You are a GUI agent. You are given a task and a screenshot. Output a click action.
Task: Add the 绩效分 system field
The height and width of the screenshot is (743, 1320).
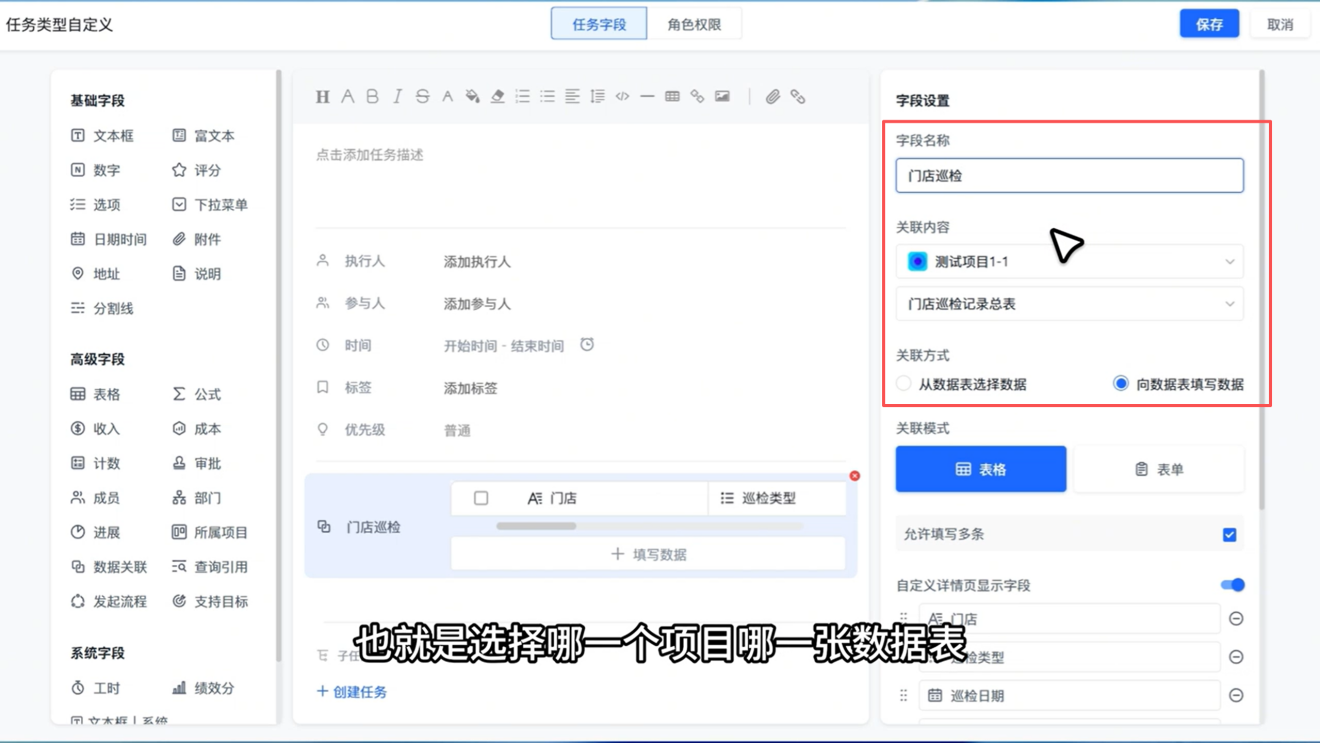(203, 688)
